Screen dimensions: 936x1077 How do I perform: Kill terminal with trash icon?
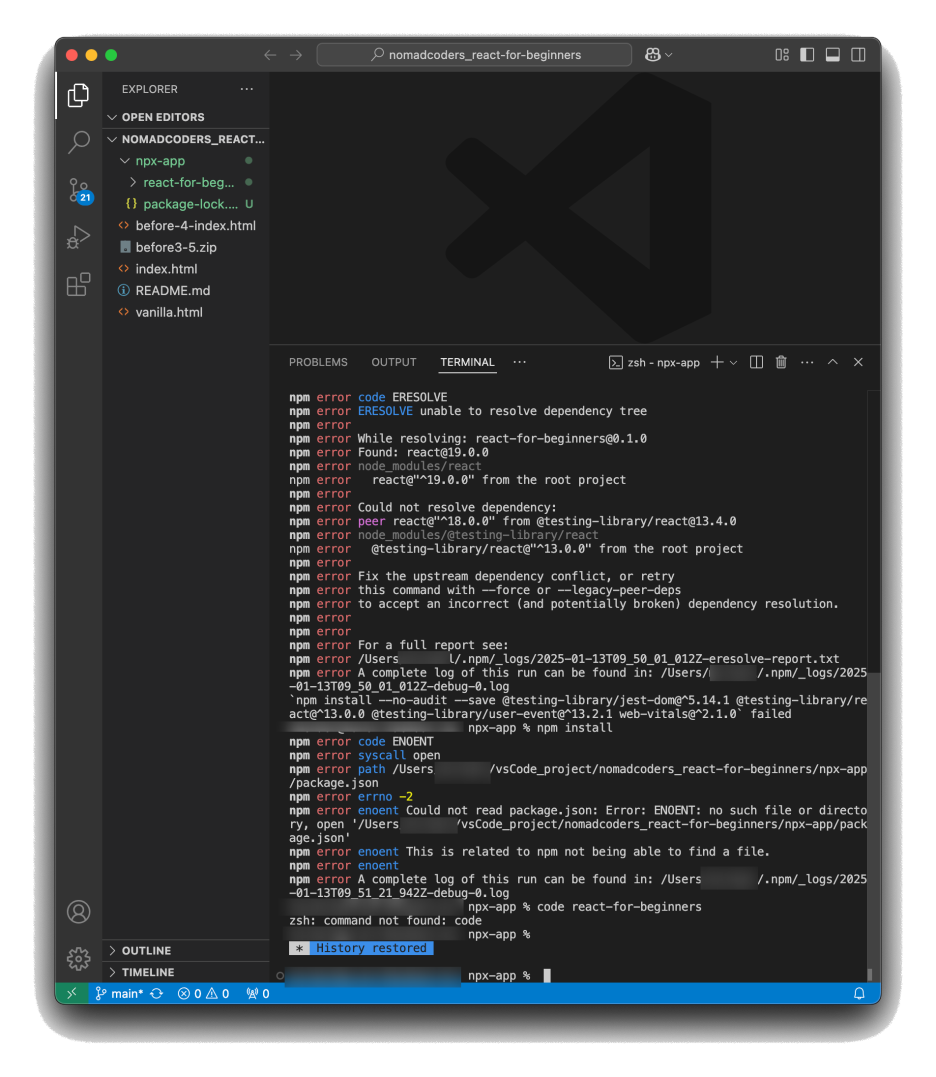click(781, 362)
